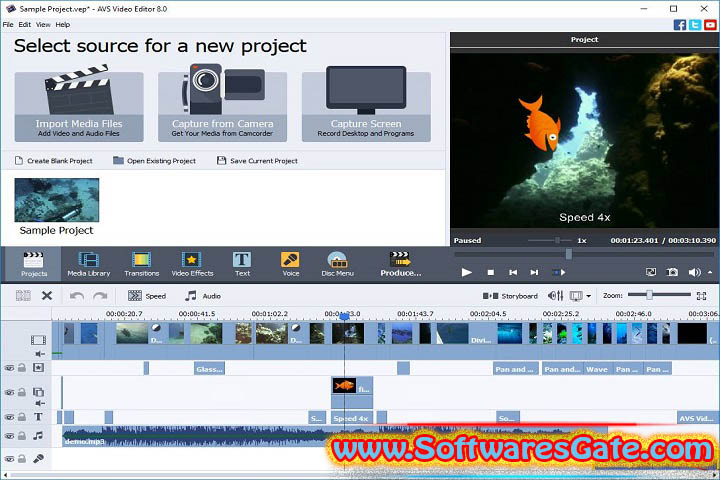Redo the last undone action
720x480 pixels.
point(100,296)
